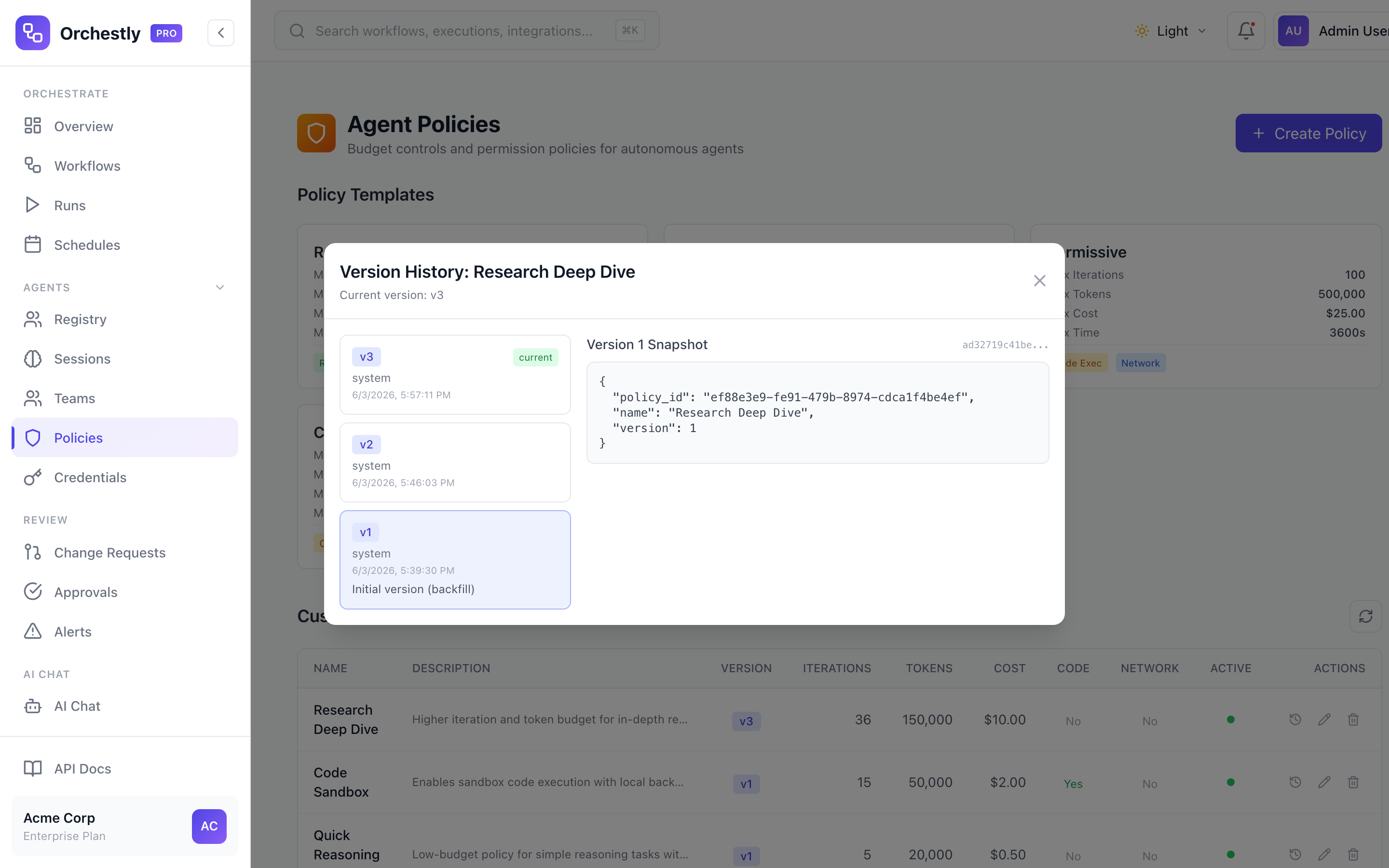1389x868 pixels.
Task: Click v3 version badge in Research Deep Dive row
Action: 746,721
